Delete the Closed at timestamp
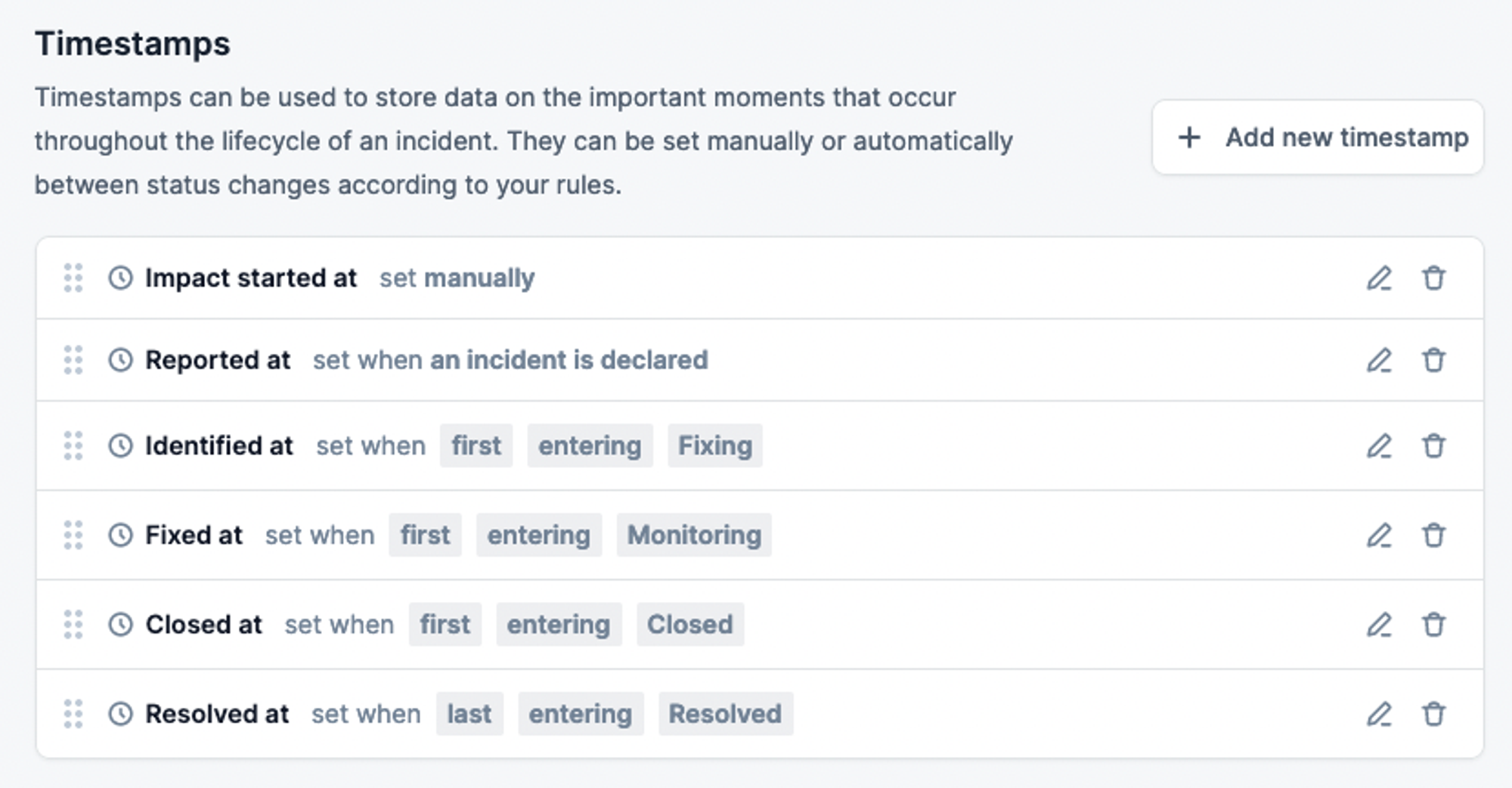The image size is (1512, 788). [x=1433, y=625]
